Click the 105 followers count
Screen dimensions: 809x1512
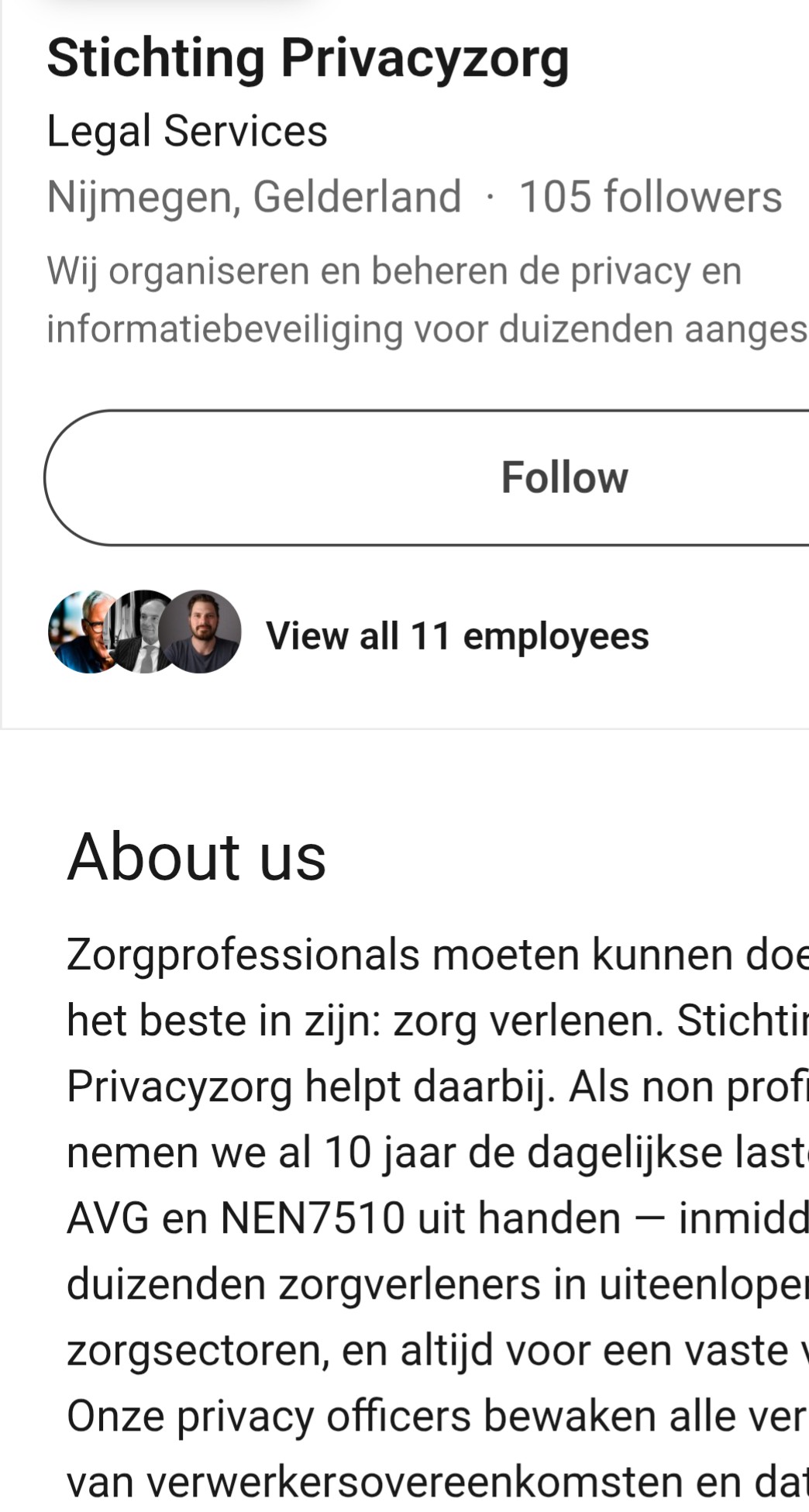pos(650,197)
